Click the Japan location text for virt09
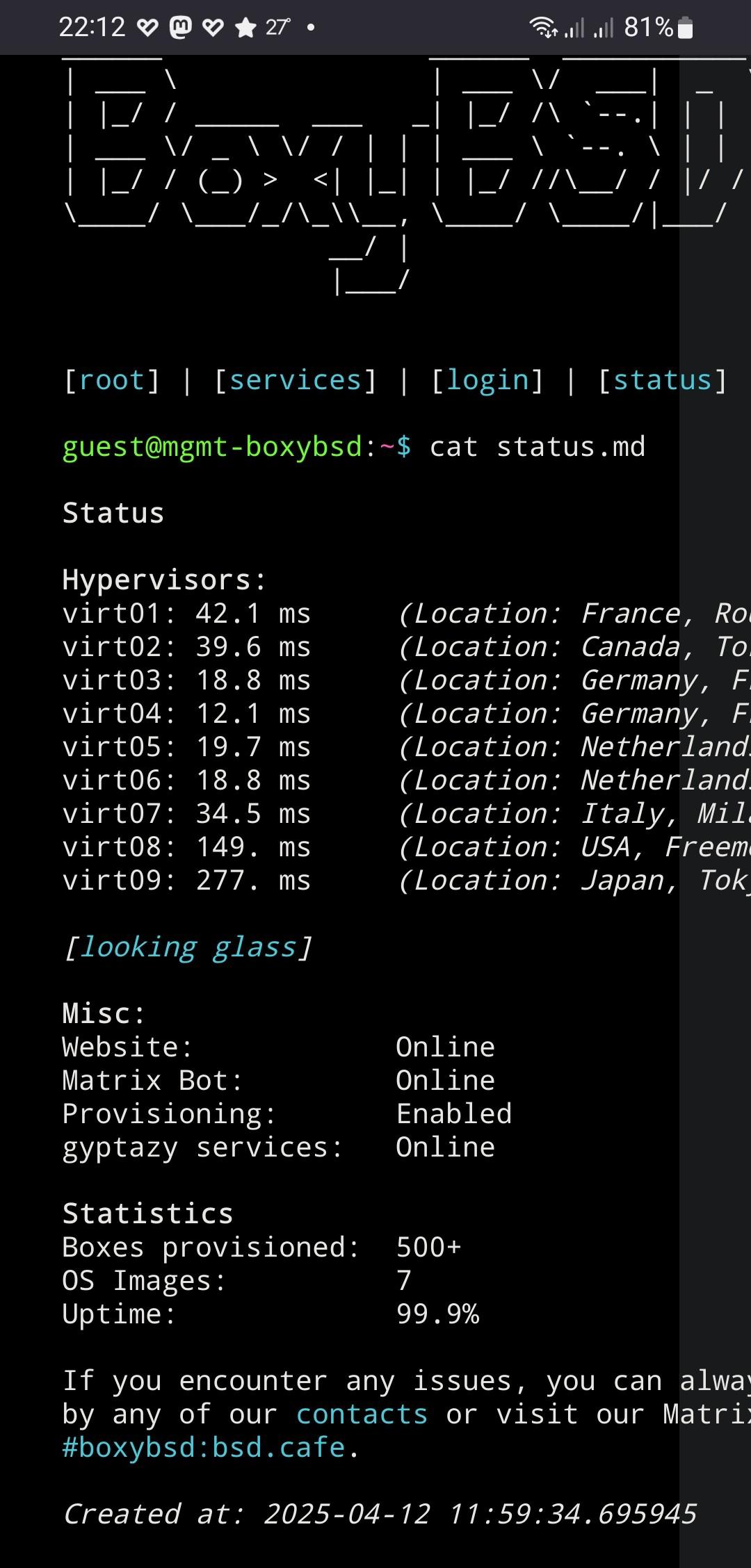Image resolution: width=751 pixels, height=1568 pixels. [574, 881]
